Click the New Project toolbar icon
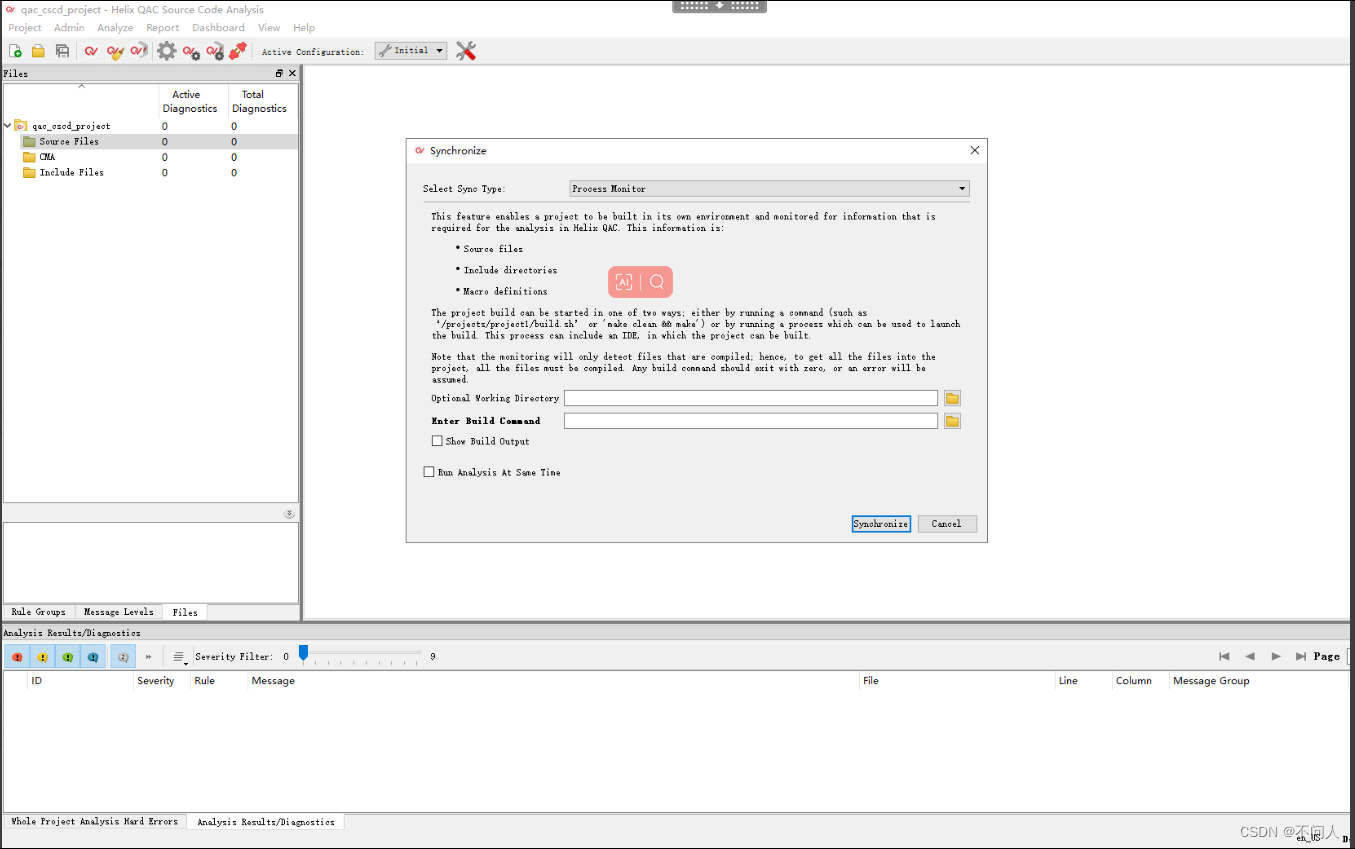 coord(15,51)
